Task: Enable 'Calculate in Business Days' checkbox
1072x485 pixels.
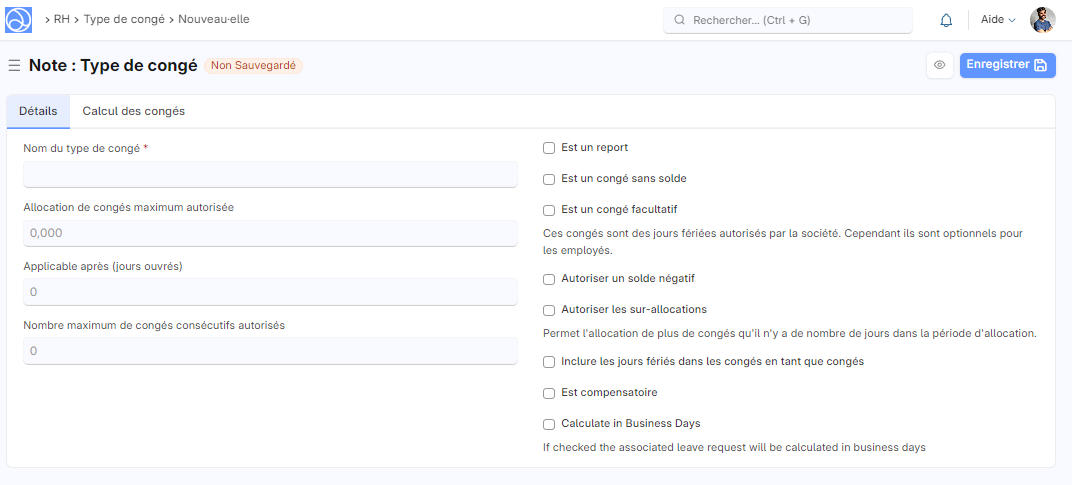Action: pos(549,424)
